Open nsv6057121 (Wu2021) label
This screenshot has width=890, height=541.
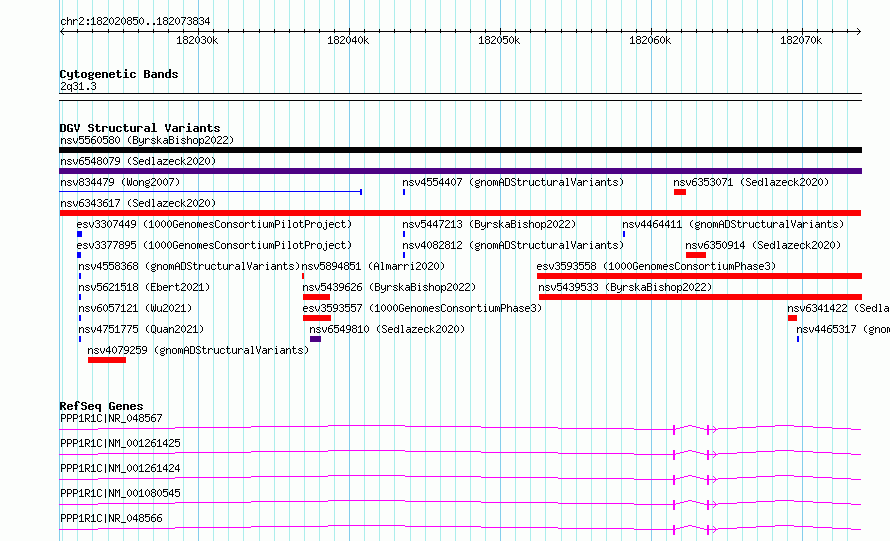click(x=135, y=308)
